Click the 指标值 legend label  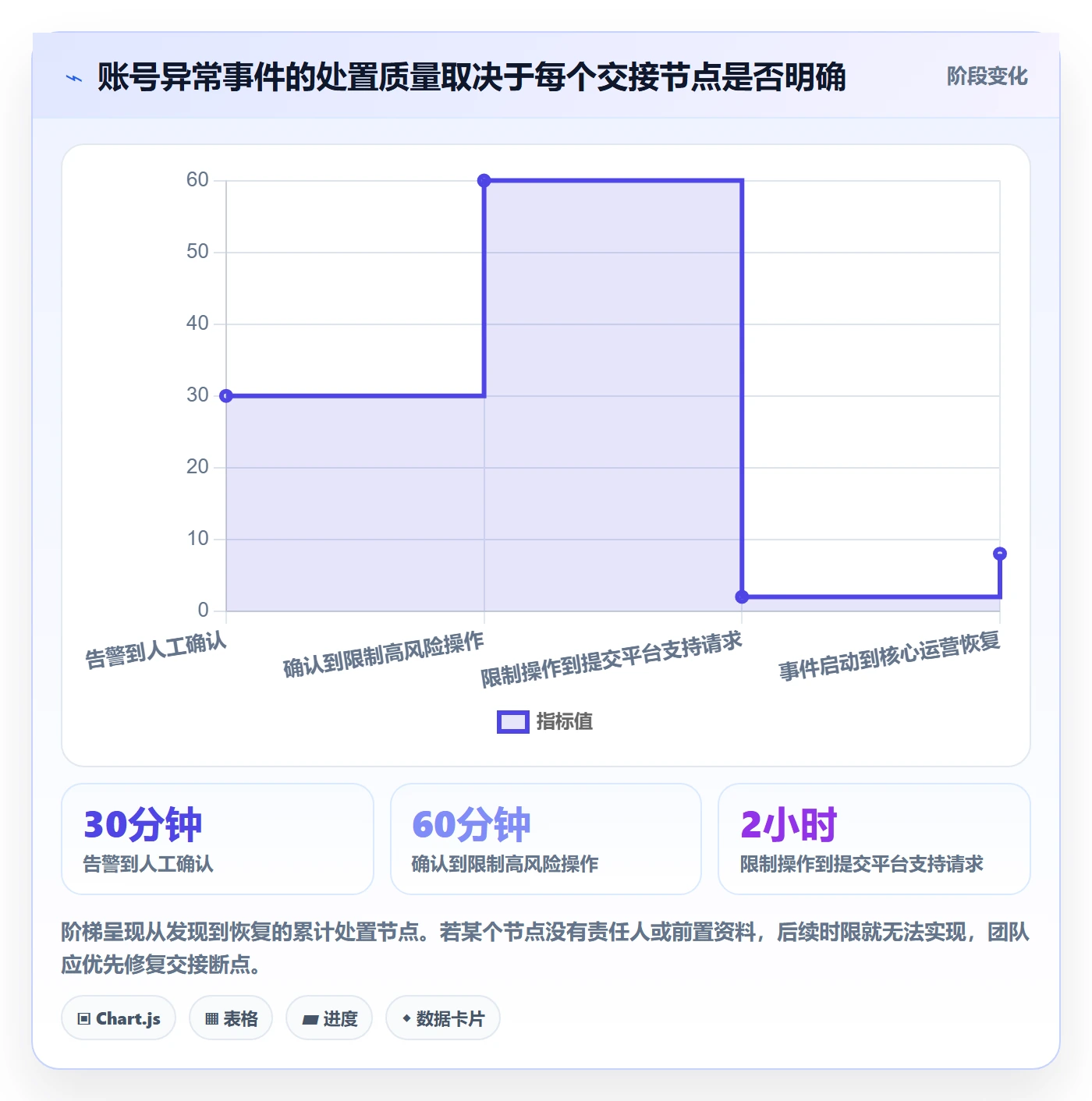(565, 722)
